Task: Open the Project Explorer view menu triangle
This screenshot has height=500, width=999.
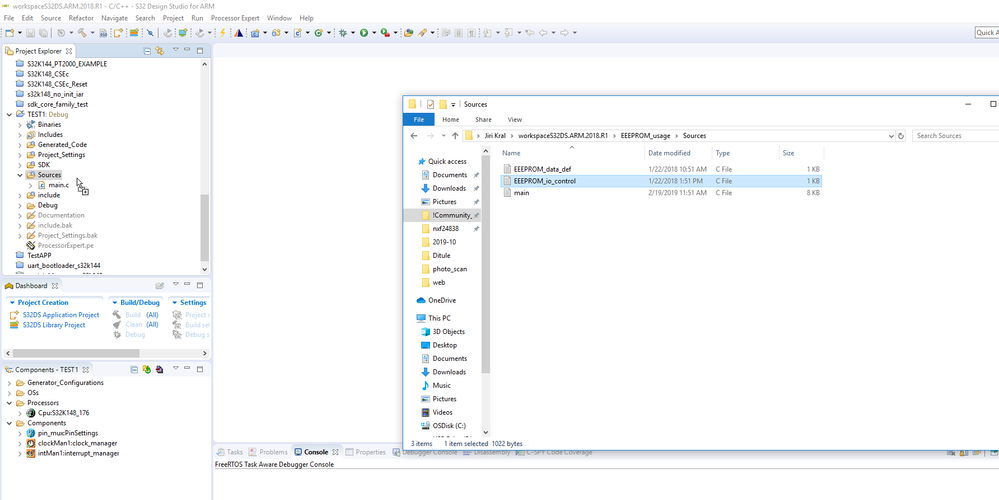Action: coord(175,50)
